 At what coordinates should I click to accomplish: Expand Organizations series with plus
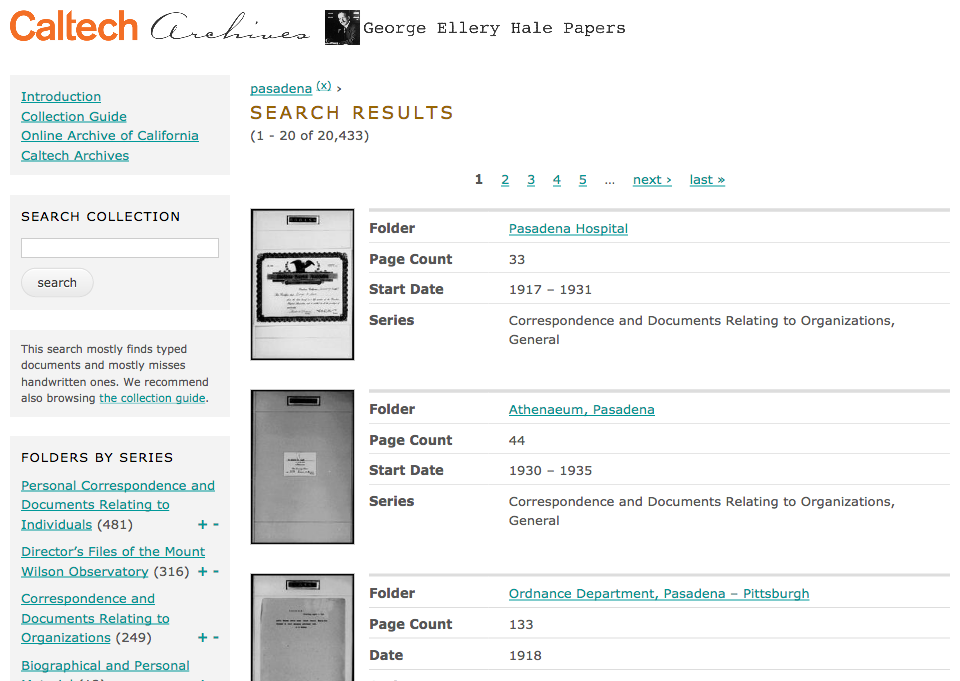tap(203, 638)
